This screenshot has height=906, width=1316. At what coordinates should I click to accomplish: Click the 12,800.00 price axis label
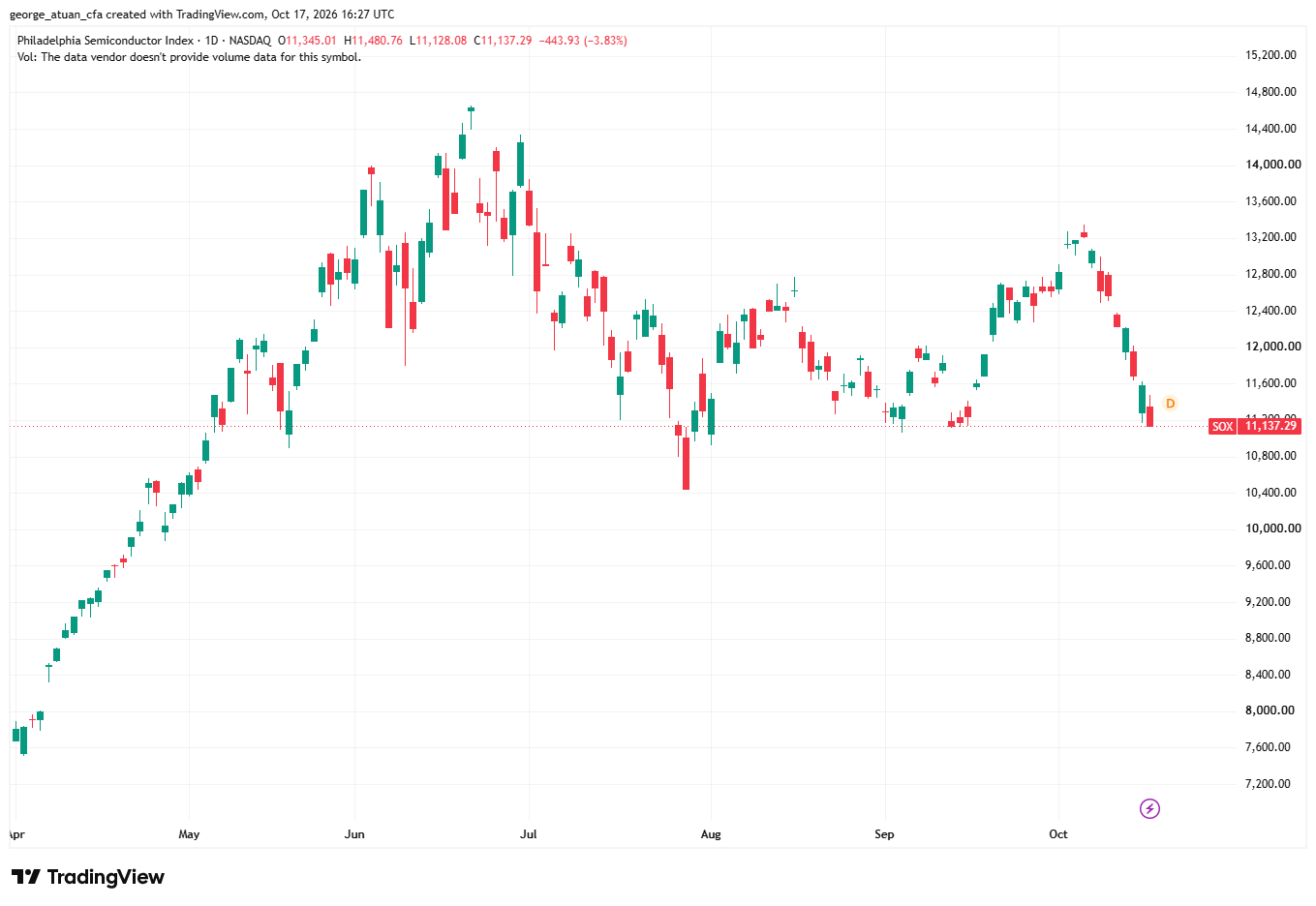click(1270, 274)
